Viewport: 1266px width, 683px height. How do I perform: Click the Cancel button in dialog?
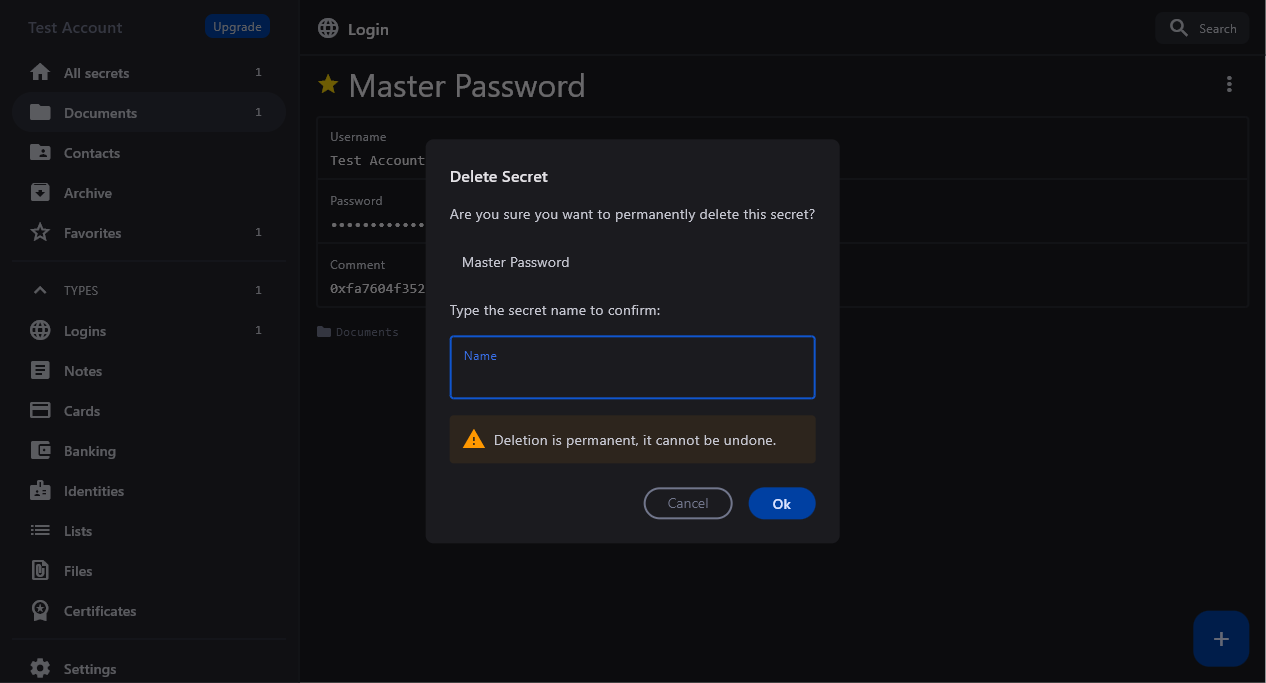pyautogui.click(x=688, y=503)
